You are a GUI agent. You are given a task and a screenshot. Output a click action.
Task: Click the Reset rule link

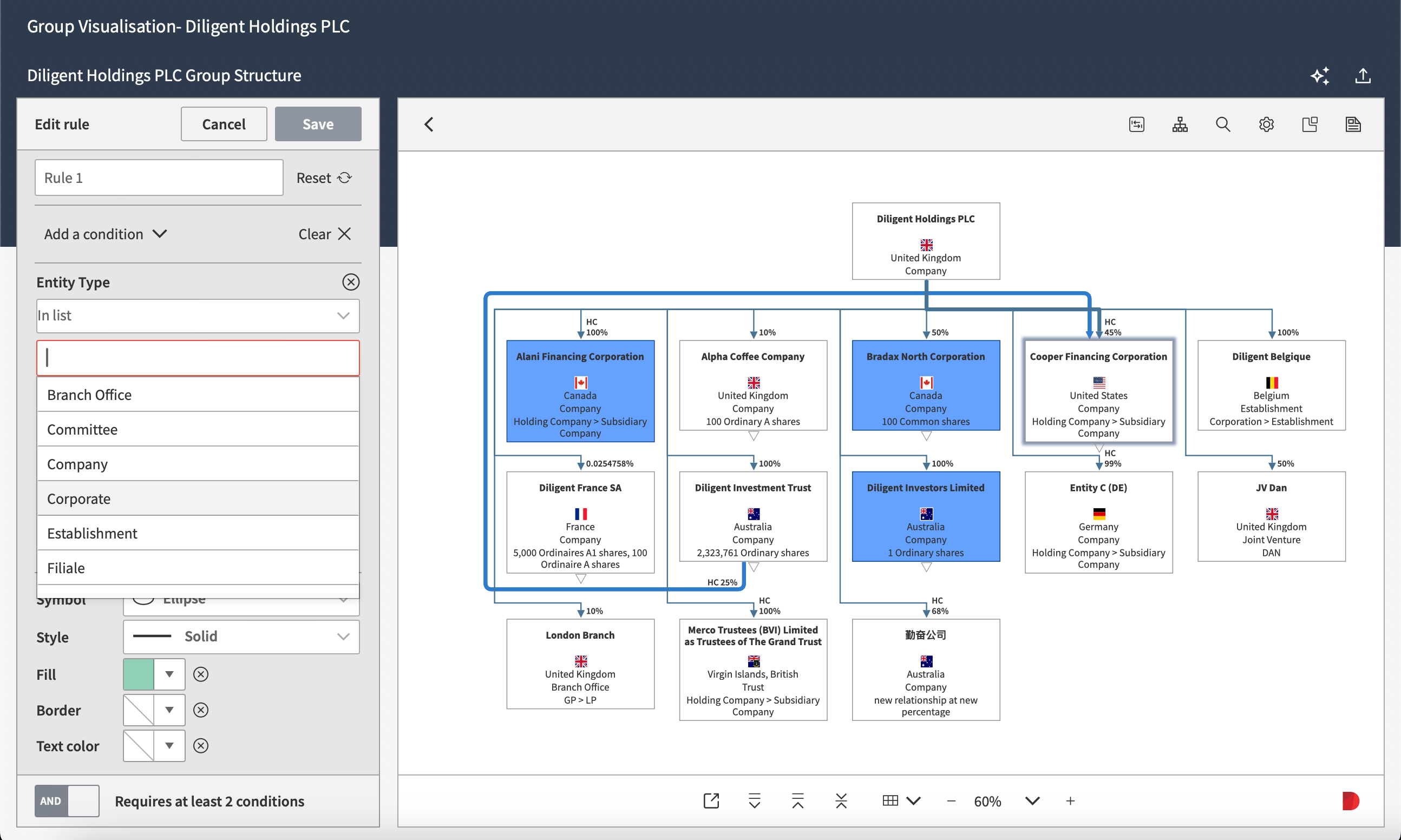tap(324, 178)
